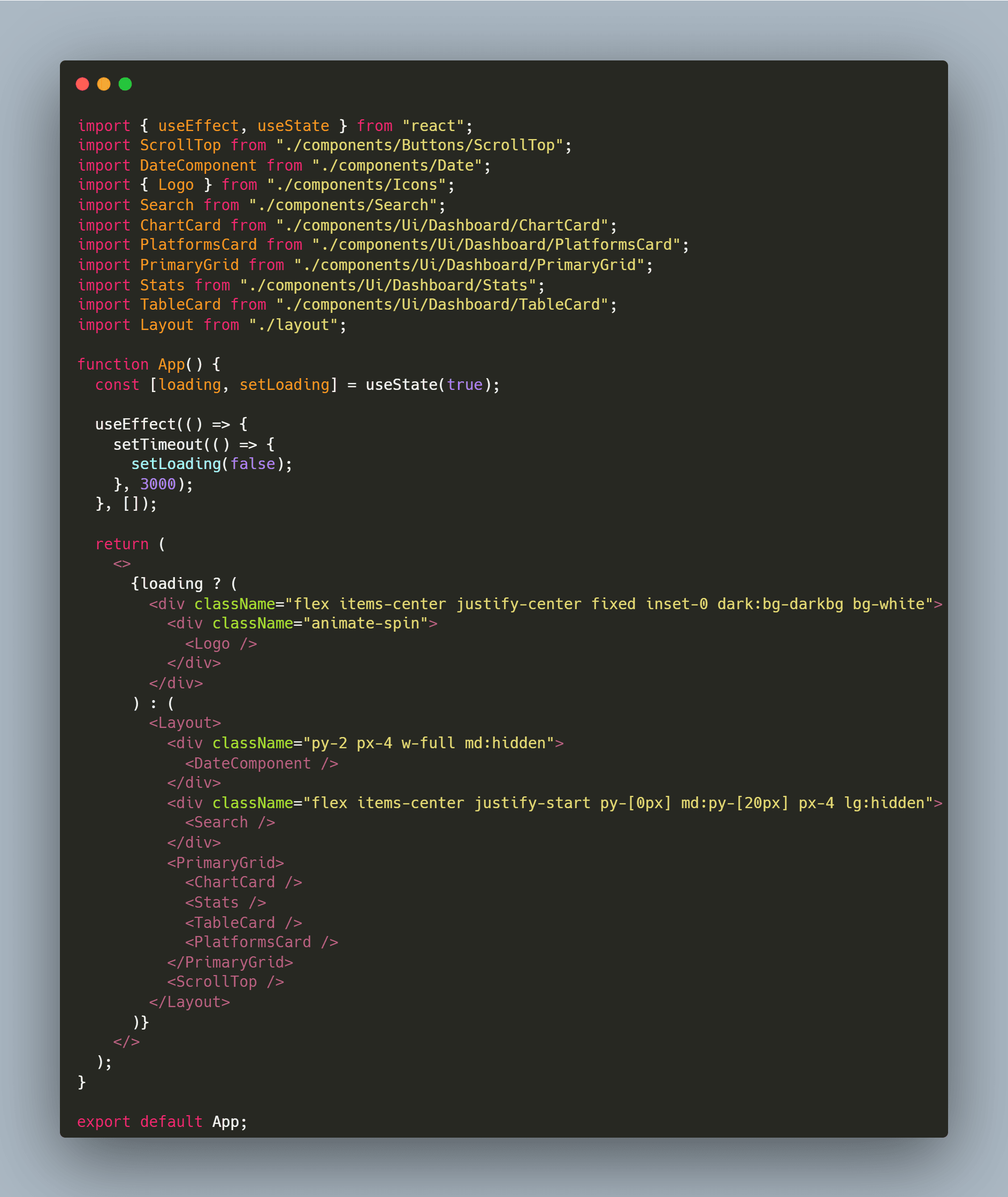Click the "{loading ? (" ternary line
Image resolution: width=1008 pixels, height=1197 pixels.
coord(185,584)
